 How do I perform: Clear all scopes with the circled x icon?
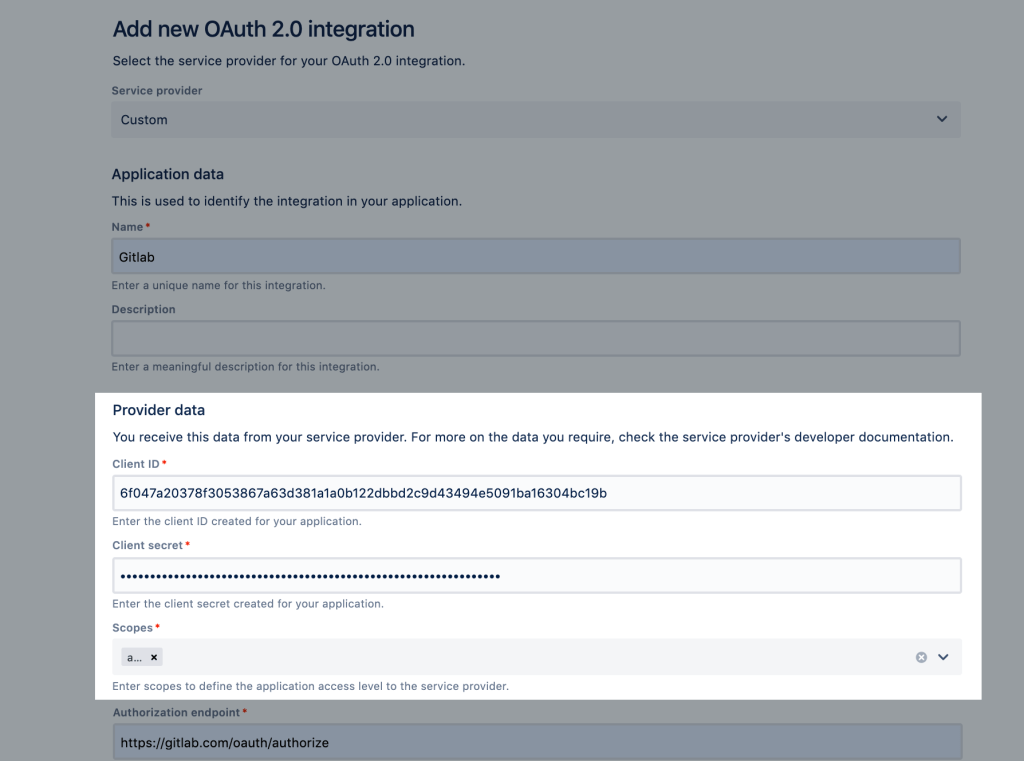click(921, 657)
